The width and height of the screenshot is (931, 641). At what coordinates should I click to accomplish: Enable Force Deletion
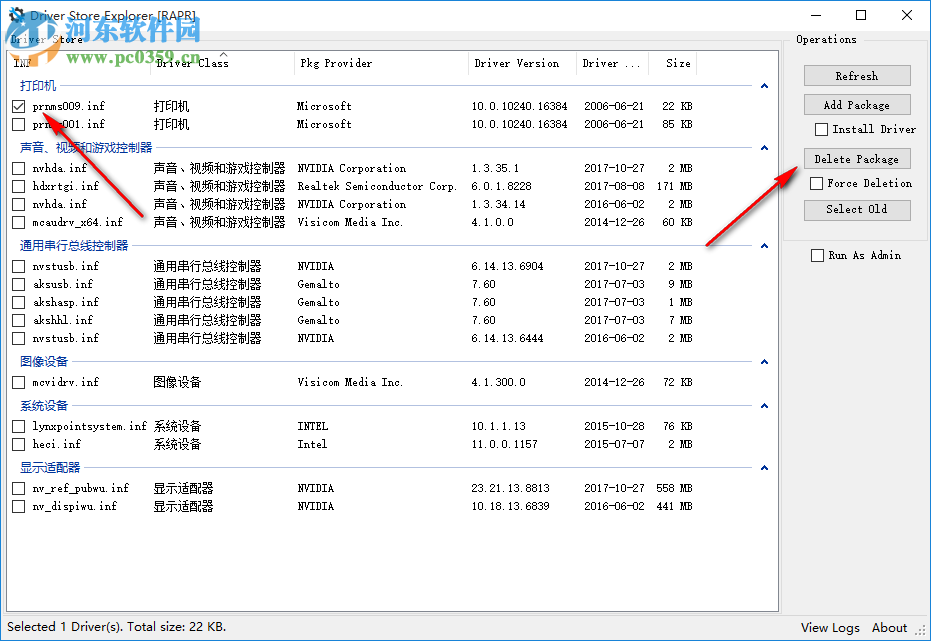816,183
